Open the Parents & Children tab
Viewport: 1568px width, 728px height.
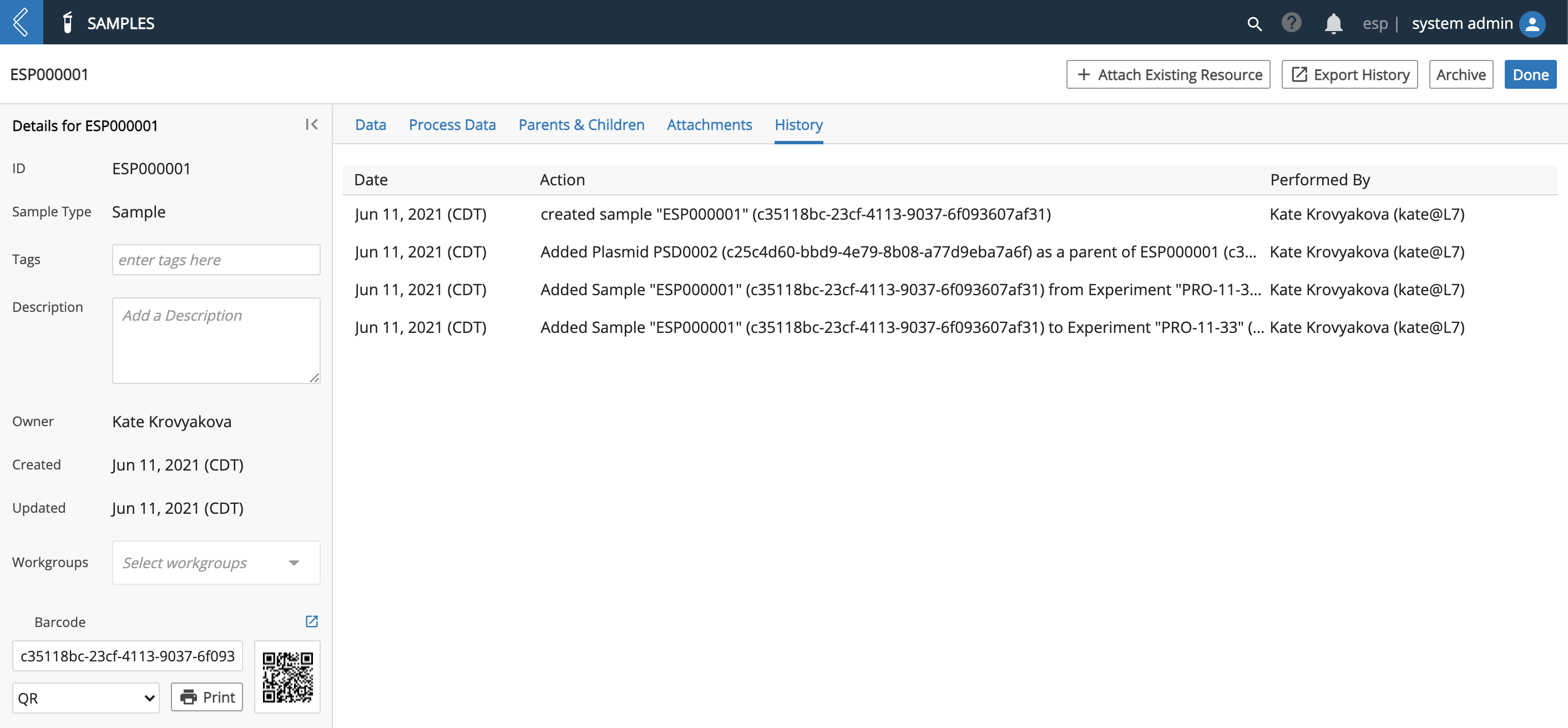pos(581,124)
